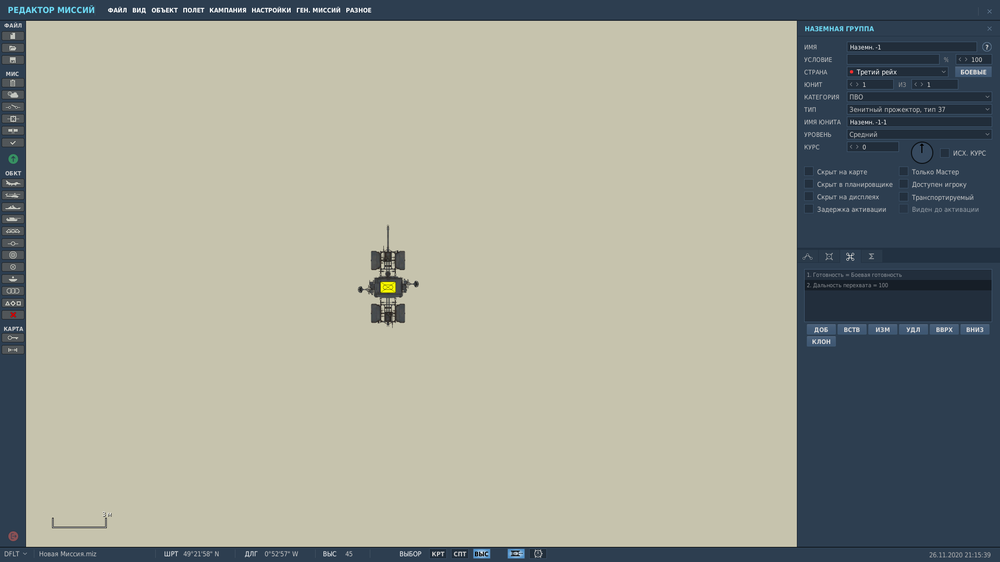
Task: Click the ДОБ add action button
Action: coord(821,330)
